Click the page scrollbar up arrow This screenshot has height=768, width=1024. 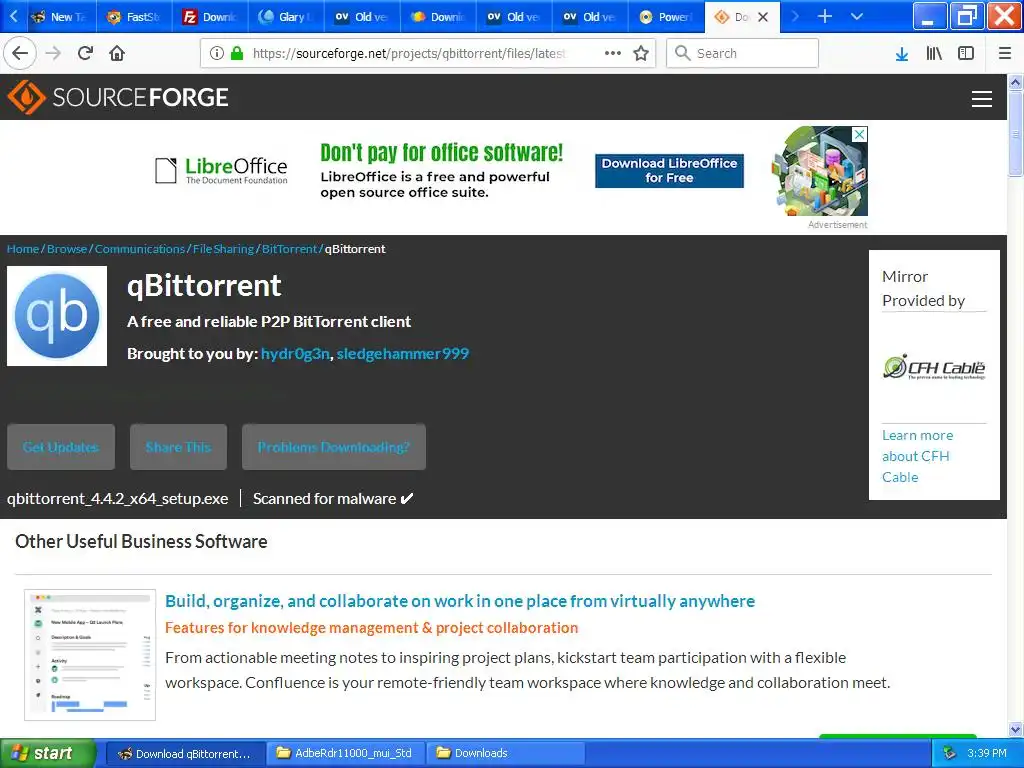tap(1016, 82)
